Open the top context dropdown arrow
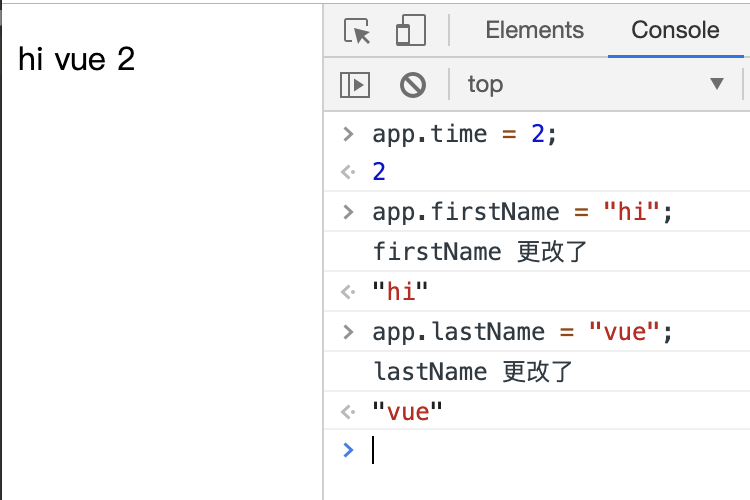Image resolution: width=750 pixels, height=500 pixels. tap(717, 84)
